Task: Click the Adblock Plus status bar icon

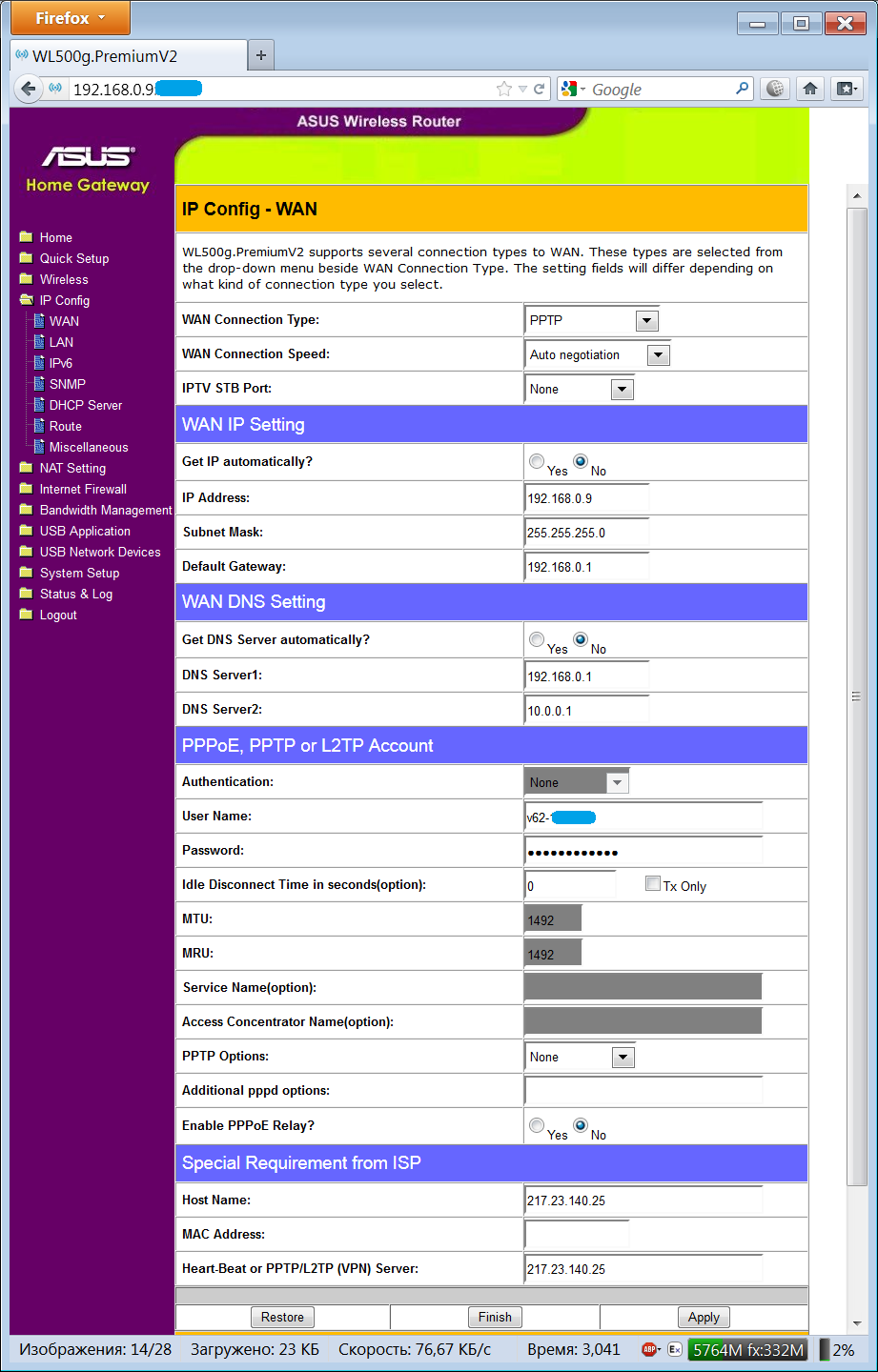Action: tap(651, 1349)
